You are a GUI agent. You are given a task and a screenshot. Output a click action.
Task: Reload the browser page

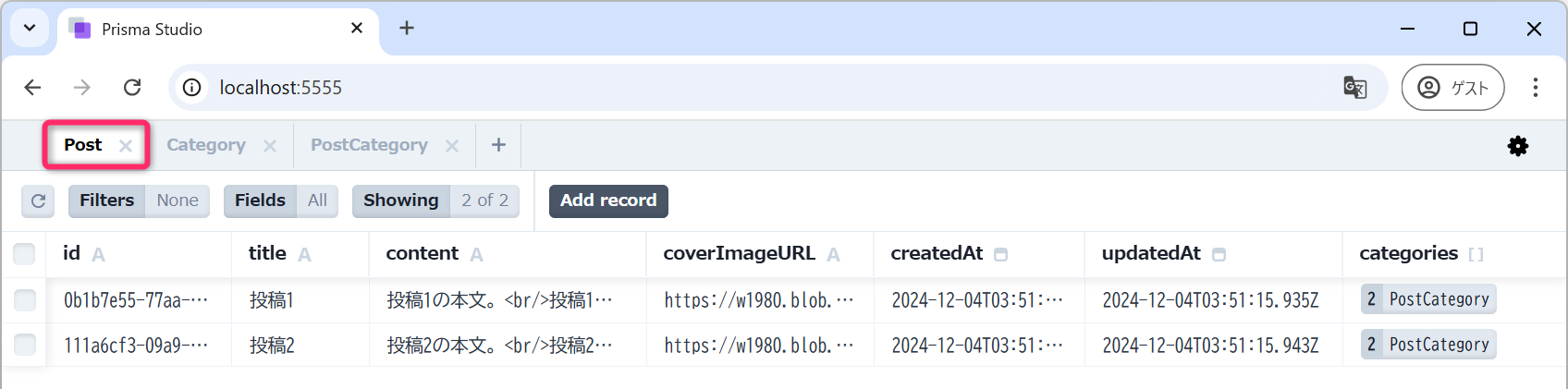click(132, 87)
